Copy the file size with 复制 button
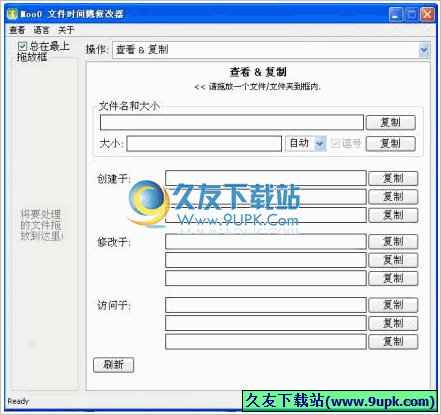Screen dimensions: 441x415 click(391, 143)
